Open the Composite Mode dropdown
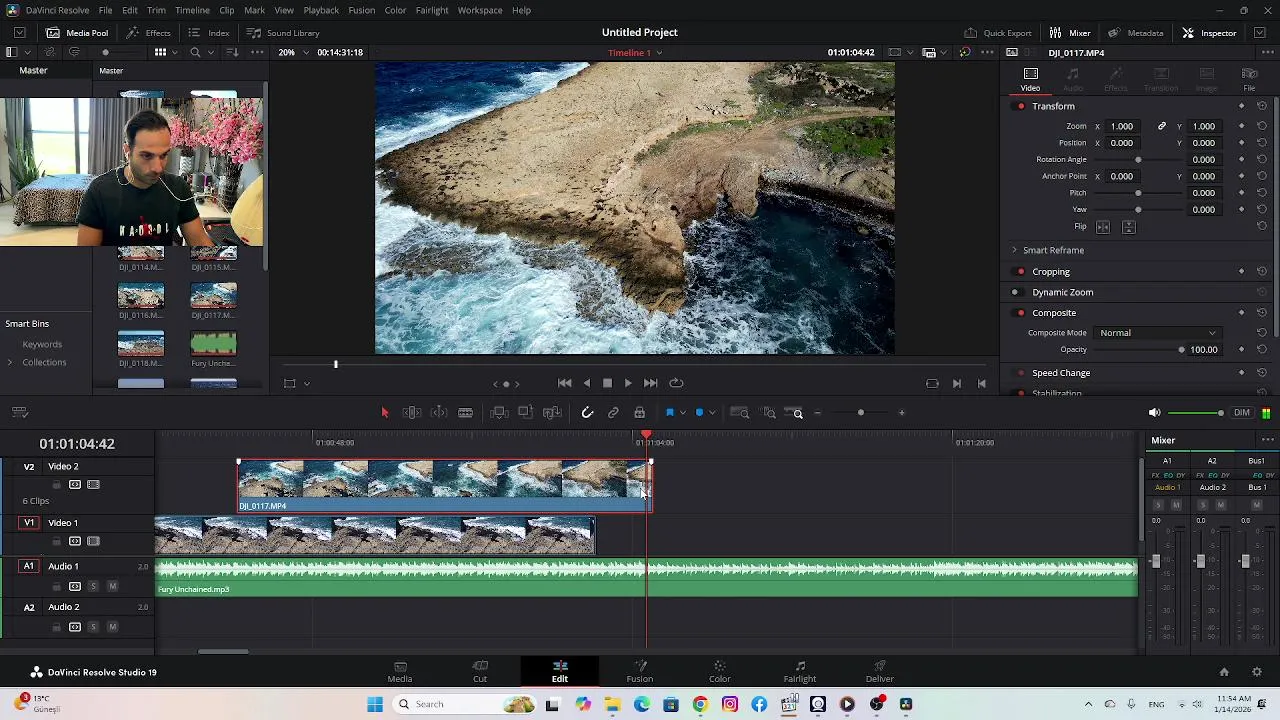1280x720 pixels. 1157,333
